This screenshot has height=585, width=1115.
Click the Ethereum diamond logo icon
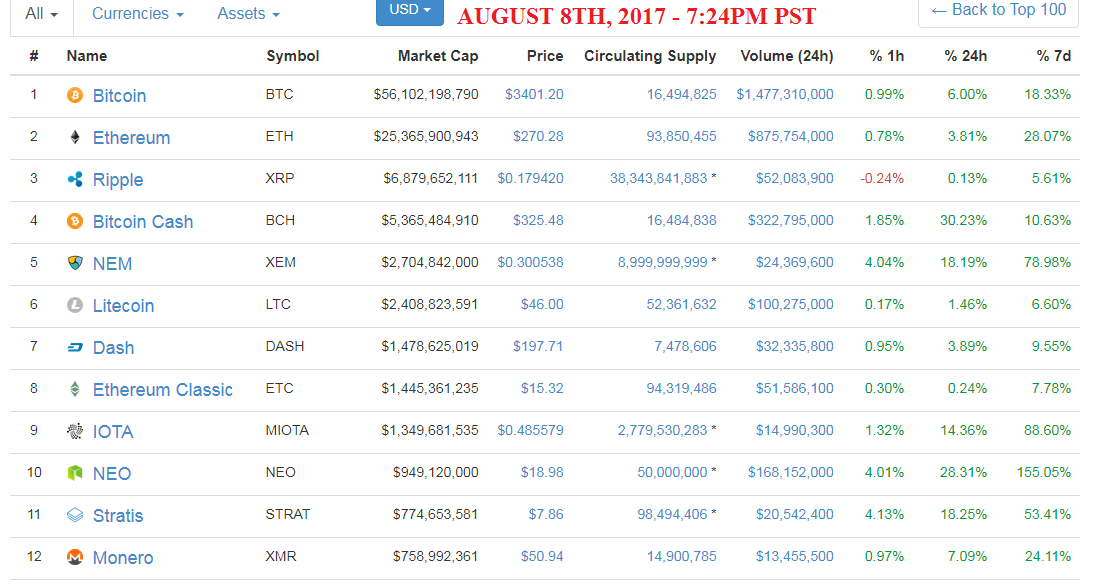75,137
